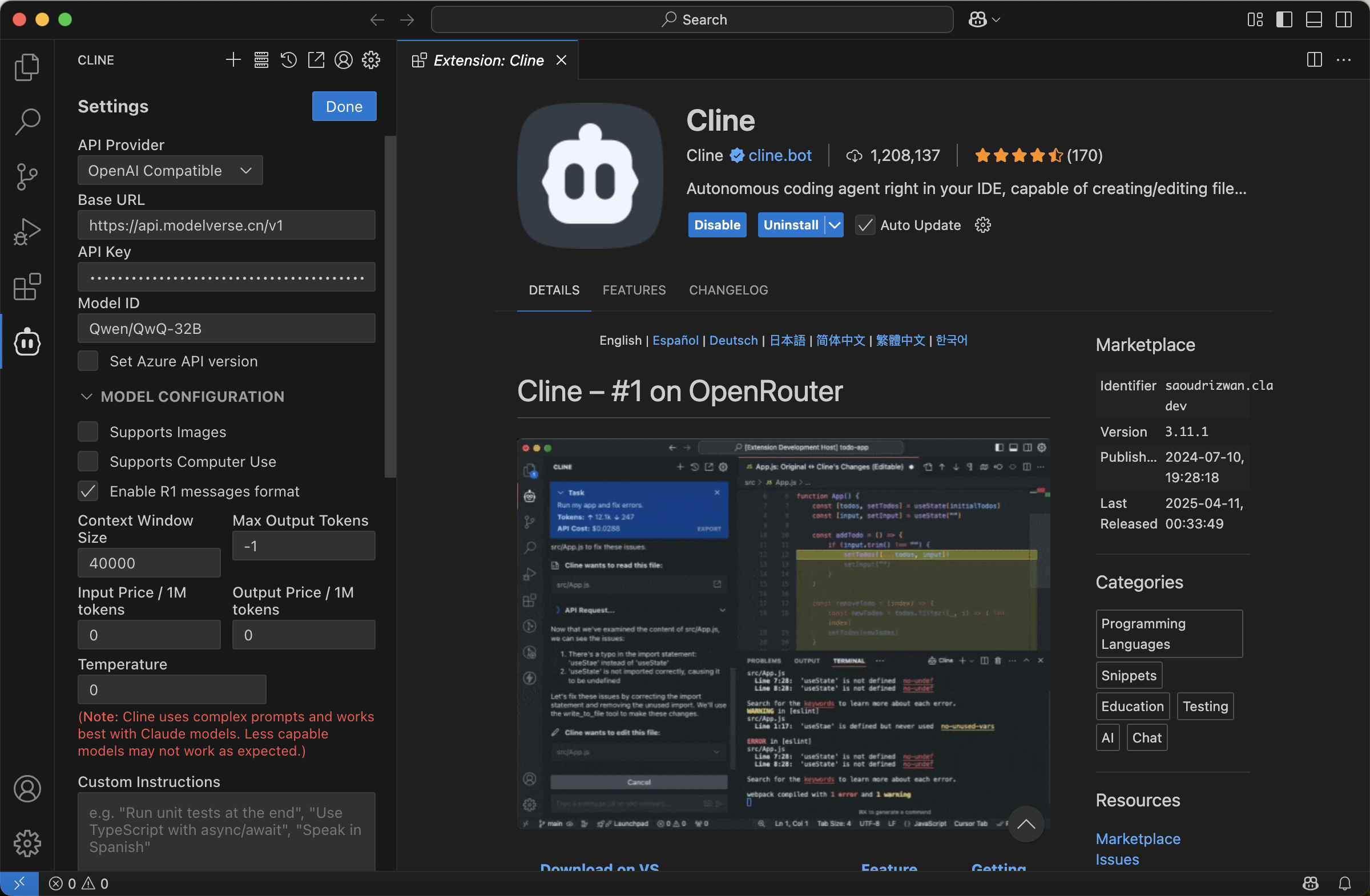Image resolution: width=1370 pixels, height=896 pixels.
Task: Open the Accounts menu in activity bar
Action: click(x=27, y=788)
